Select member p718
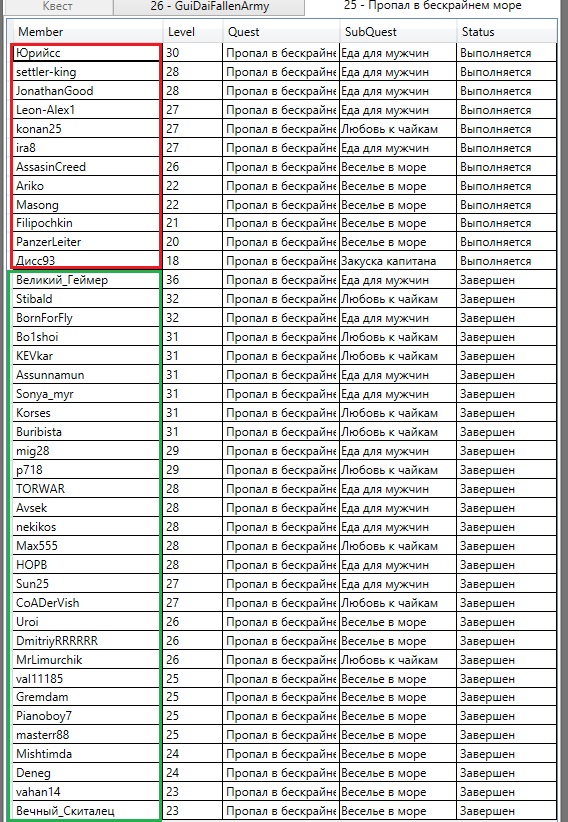568x822 pixels. [x=86, y=470]
